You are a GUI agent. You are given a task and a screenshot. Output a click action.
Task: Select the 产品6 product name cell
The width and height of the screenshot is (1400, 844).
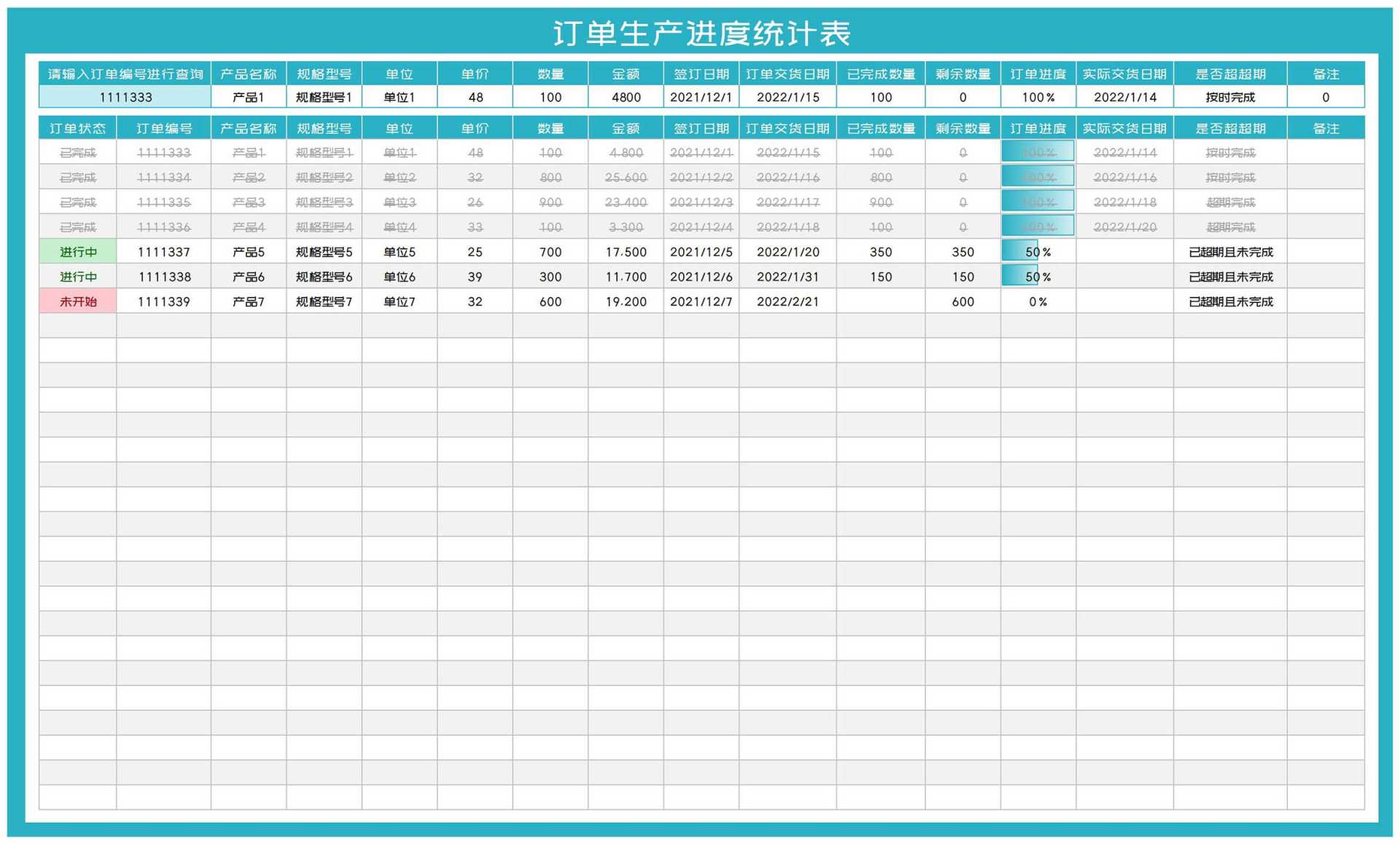click(249, 276)
